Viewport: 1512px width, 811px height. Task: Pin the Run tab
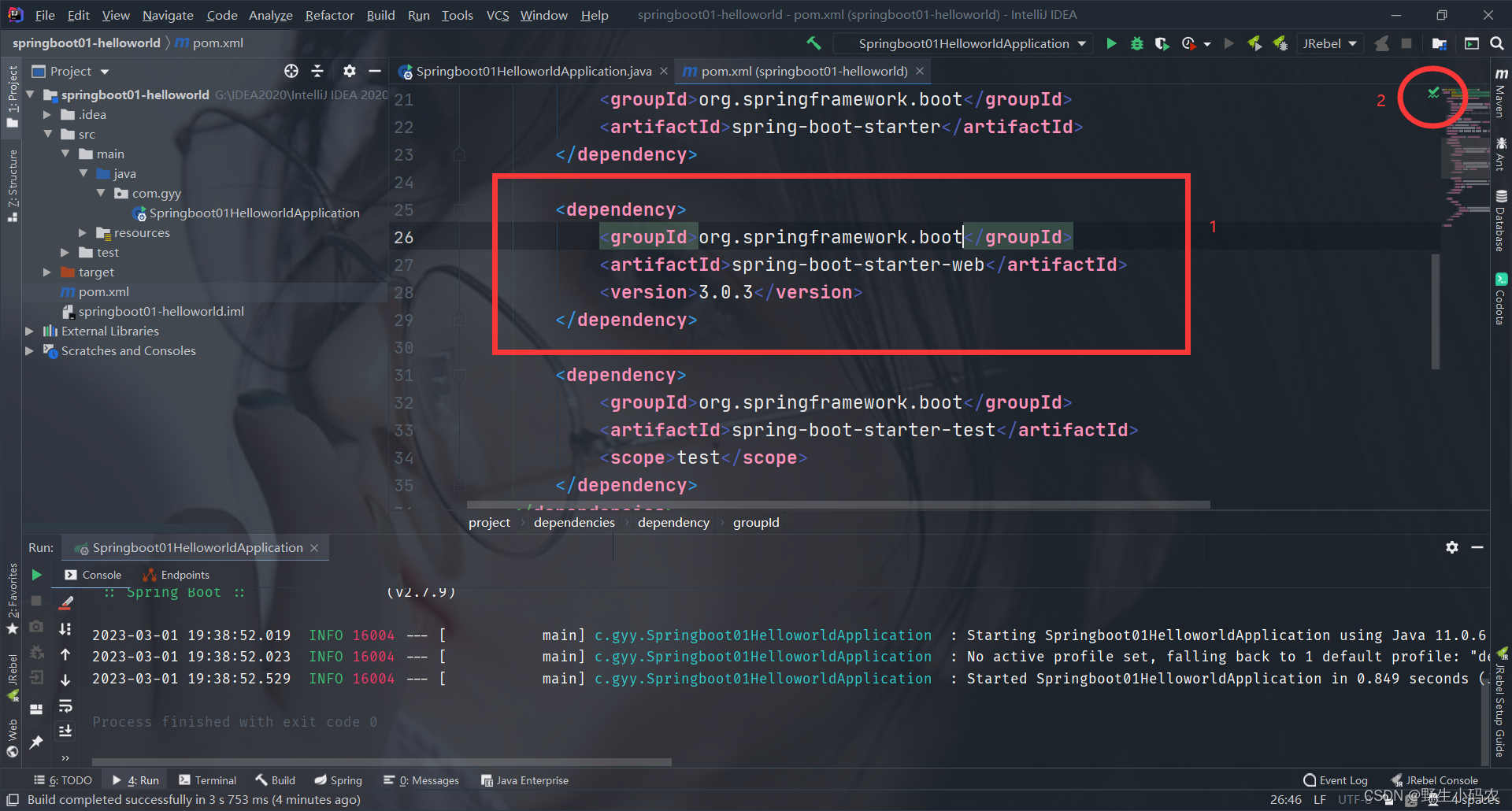(36, 742)
